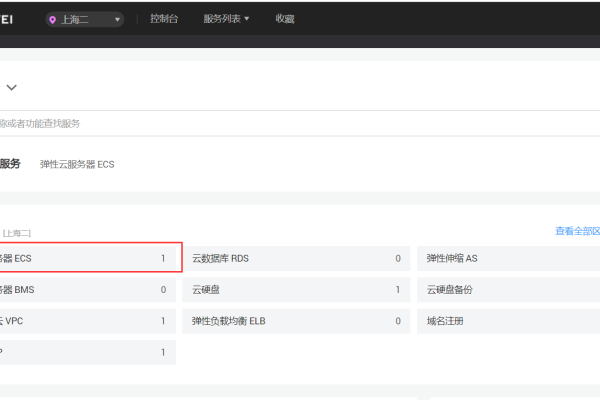600x400 pixels.
Task: Open the 弹性云服务器 ECS recent service link
Action: pyautogui.click(x=77, y=164)
